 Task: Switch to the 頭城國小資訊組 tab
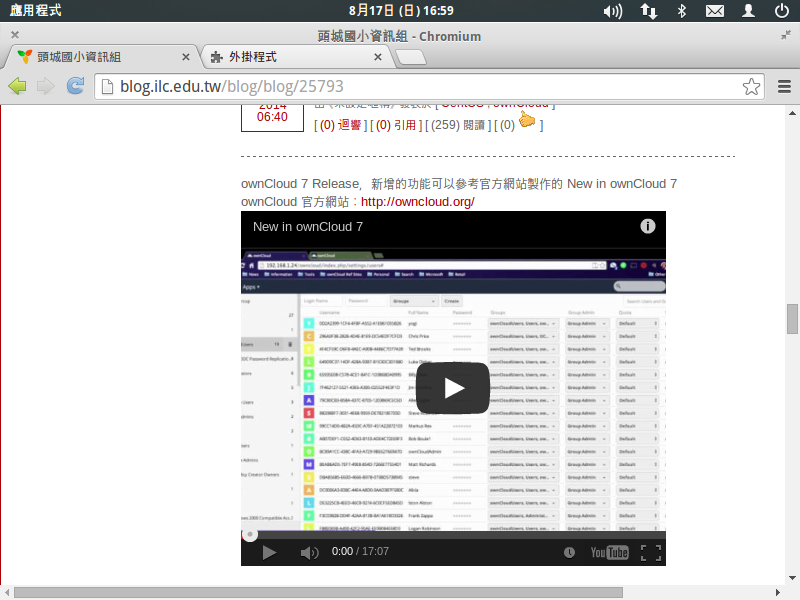pyautogui.click(x=101, y=57)
